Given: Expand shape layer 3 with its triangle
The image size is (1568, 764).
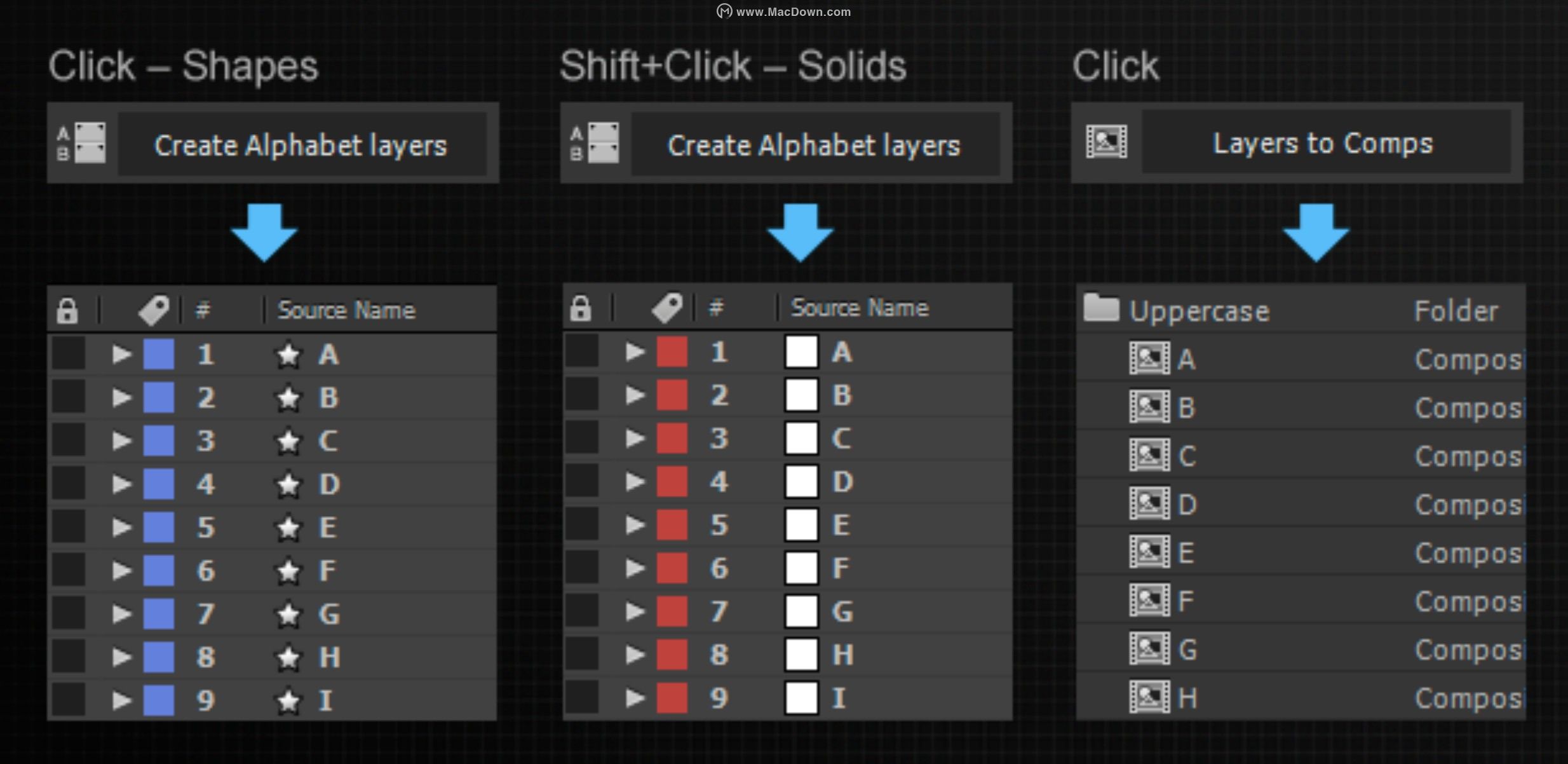Looking at the screenshot, I should [x=121, y=440].
